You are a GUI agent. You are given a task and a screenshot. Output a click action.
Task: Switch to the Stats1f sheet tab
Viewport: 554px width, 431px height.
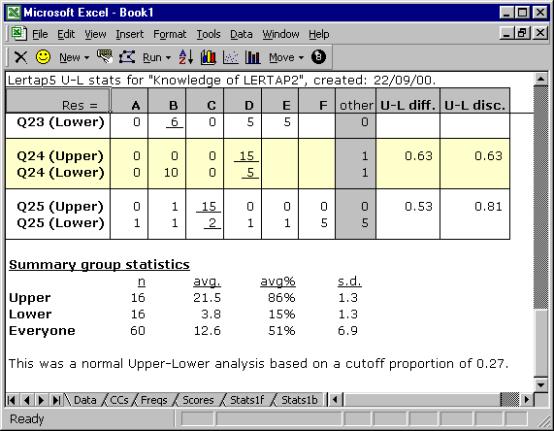click(247, 400)
